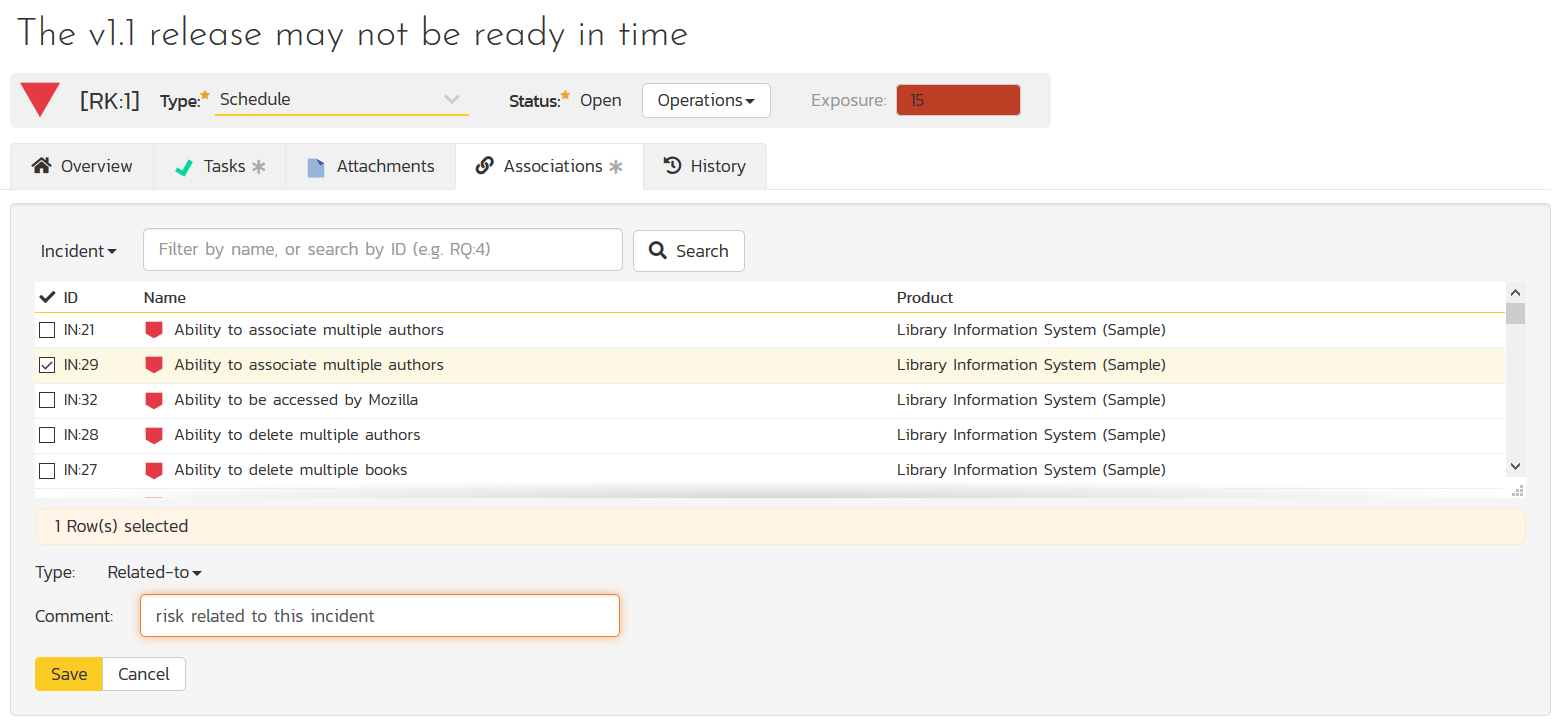
Task: Open the Type dropdown showing Schedule
Action: point(341,99)
